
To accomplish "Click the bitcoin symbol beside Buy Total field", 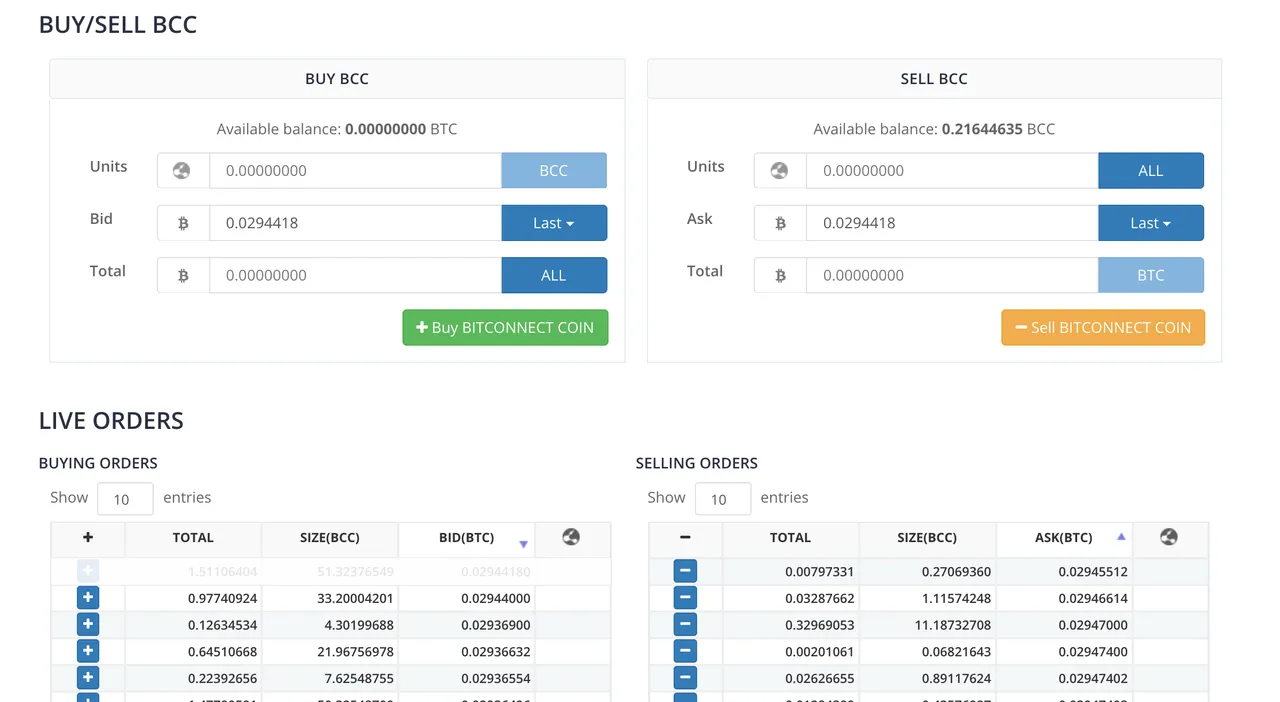I will click(183, 275).
